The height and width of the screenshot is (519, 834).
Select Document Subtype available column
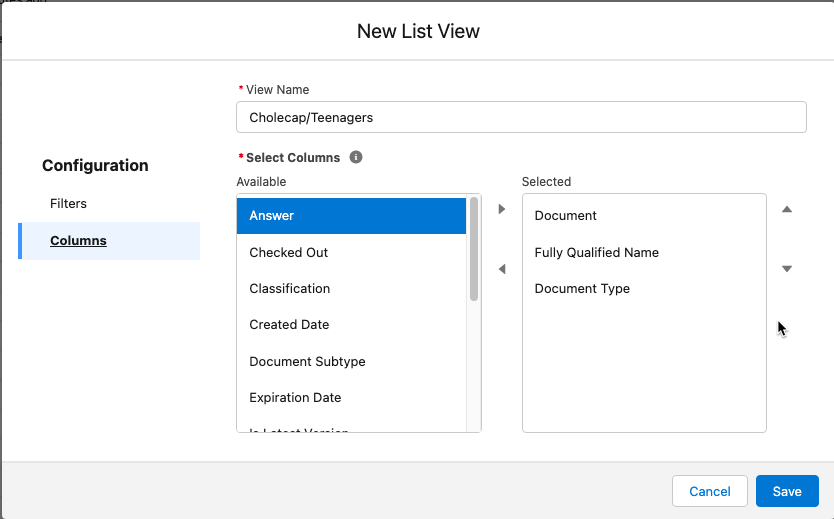(x=351, y=361)
